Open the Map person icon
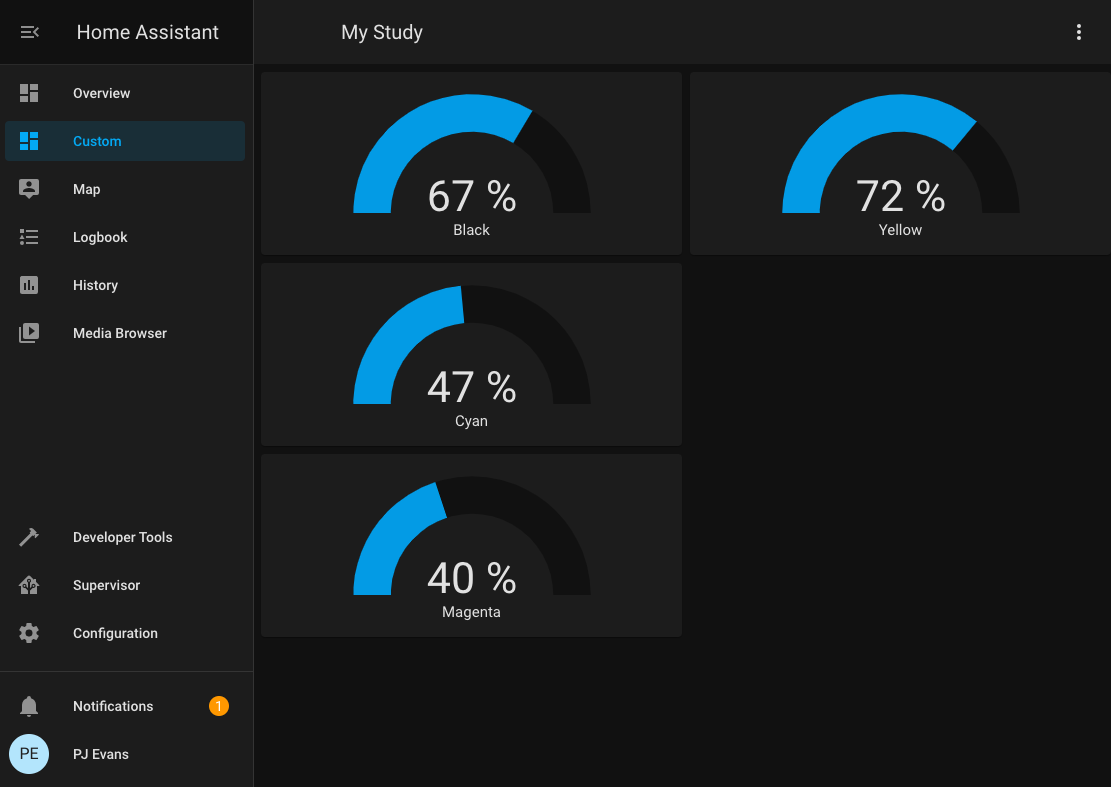Image resolution: width=1111 pixels, height=787 pixels. click(x=29, y=189)
